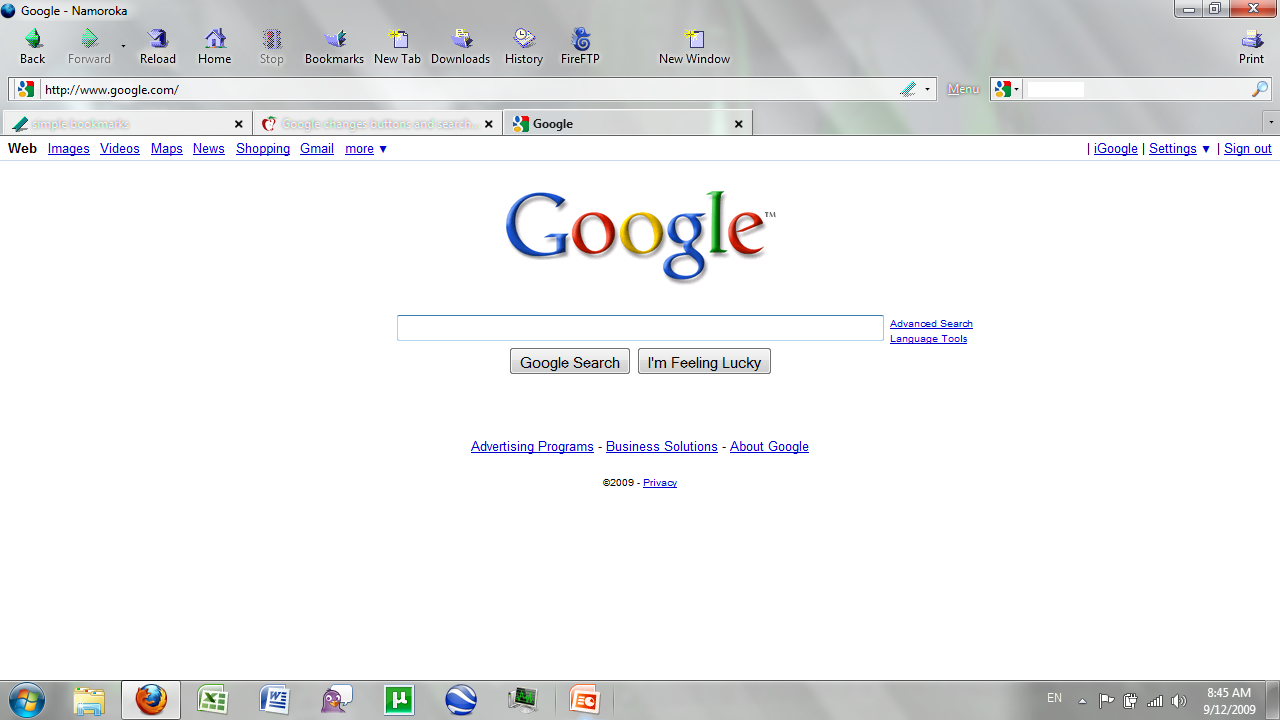Open the Business Solutions link

(662, 447)
